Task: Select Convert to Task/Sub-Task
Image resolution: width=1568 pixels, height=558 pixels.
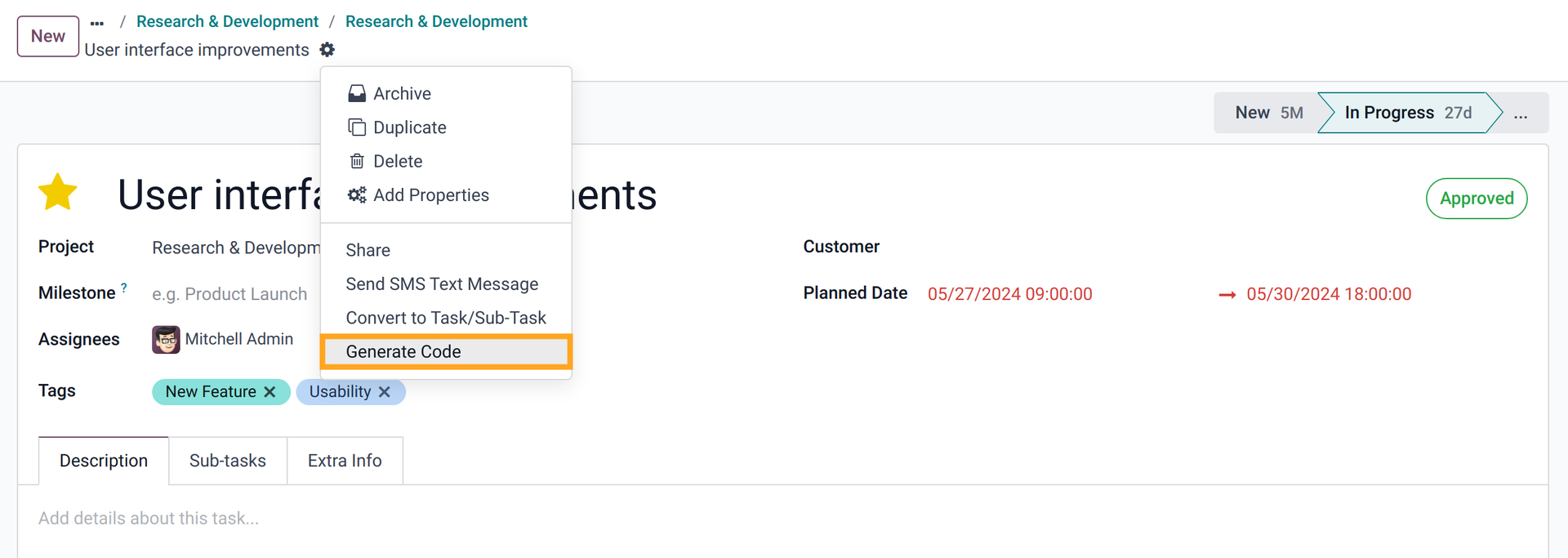Action: click(446, 318)
